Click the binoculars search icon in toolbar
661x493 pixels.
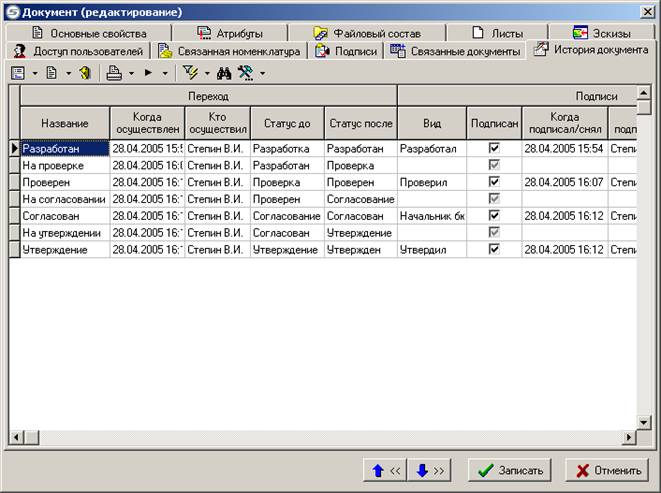tap(224, 73)
